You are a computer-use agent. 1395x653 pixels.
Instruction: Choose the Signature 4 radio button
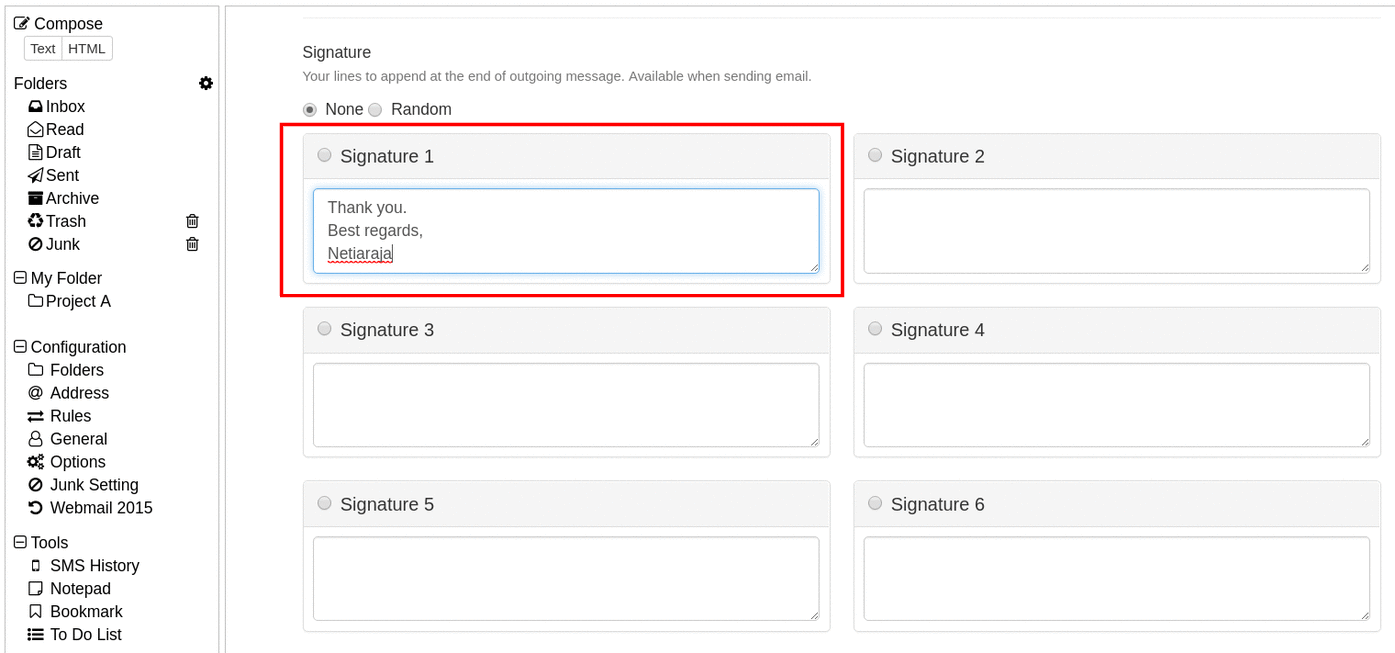[x=875, y=329]
